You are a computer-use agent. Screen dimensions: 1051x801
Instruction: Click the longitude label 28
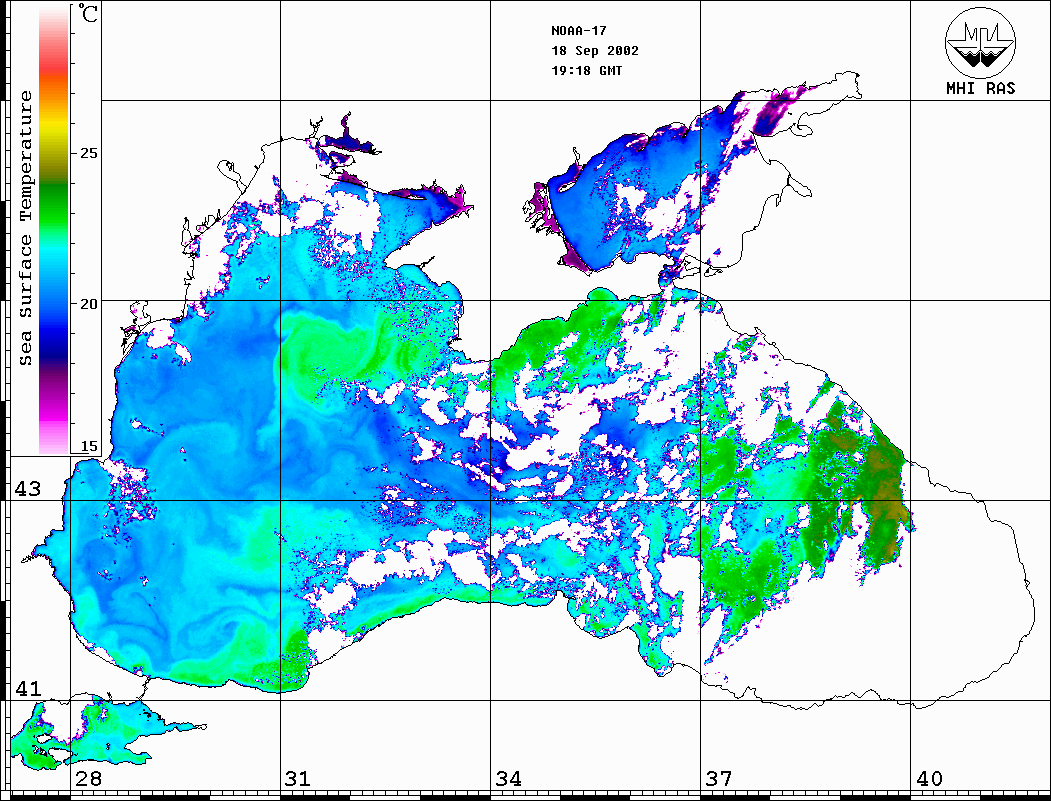(88, 778)
